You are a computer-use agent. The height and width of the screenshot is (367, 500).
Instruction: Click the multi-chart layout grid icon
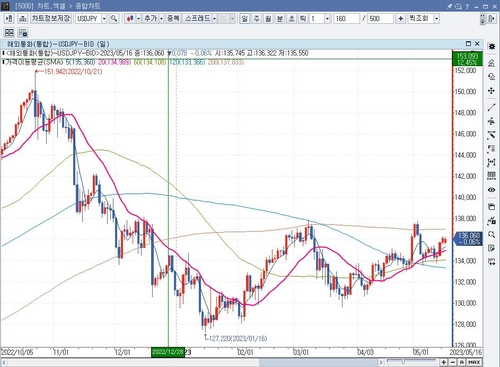pyautogui.click(x=9, y=32)
